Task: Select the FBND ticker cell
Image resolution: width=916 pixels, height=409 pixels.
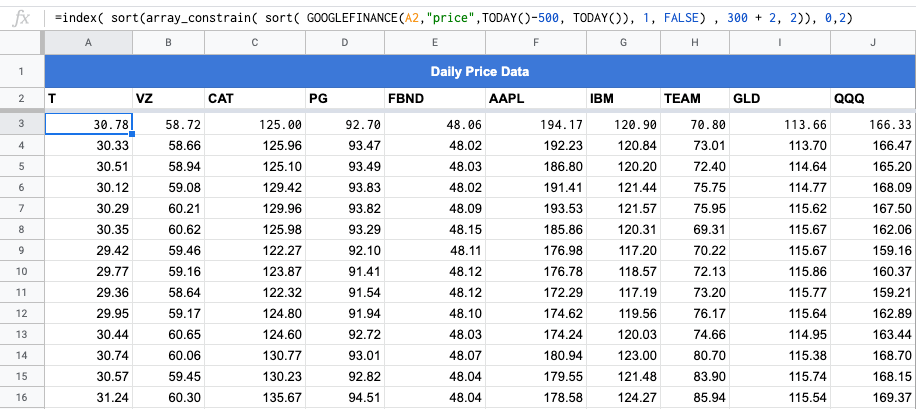Action: [435, 99]
